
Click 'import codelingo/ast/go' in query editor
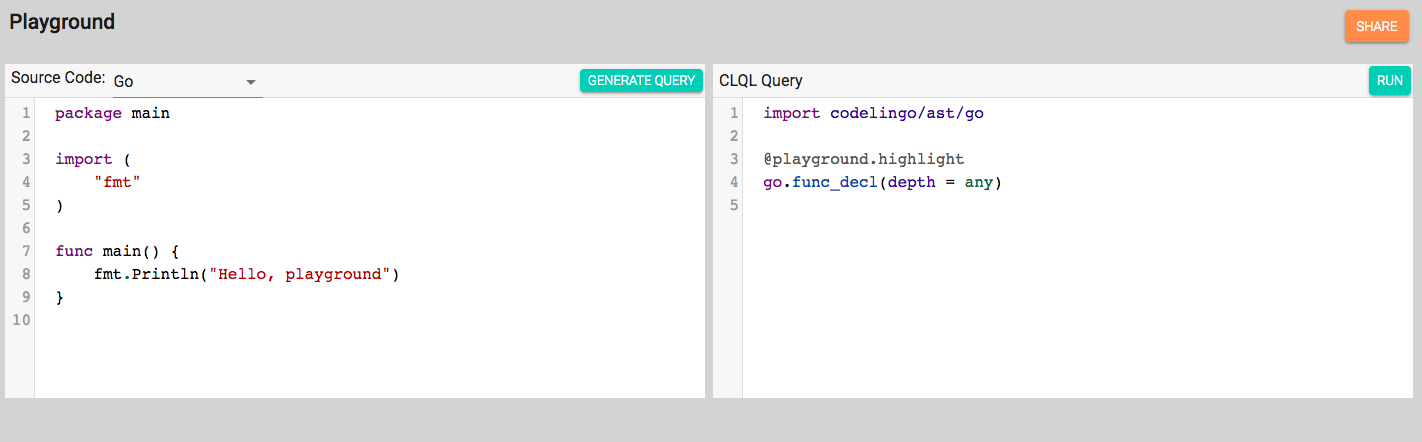click(x=873, y=114)
